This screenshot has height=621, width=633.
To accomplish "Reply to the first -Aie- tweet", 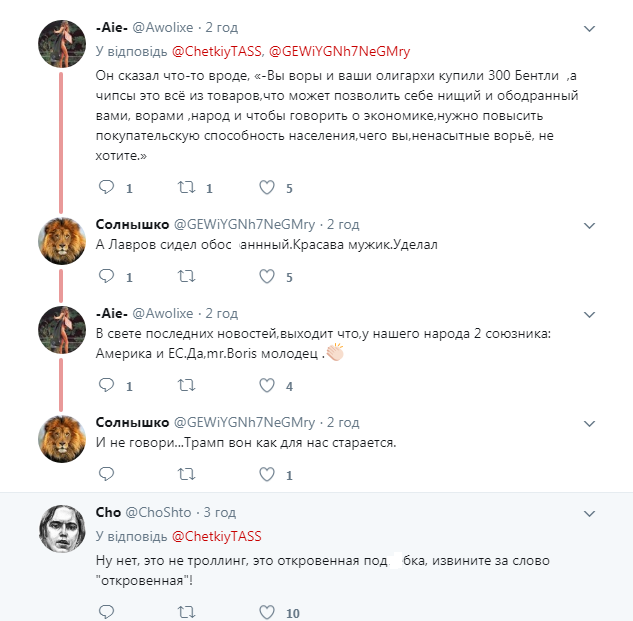I will tap(107, 187).
